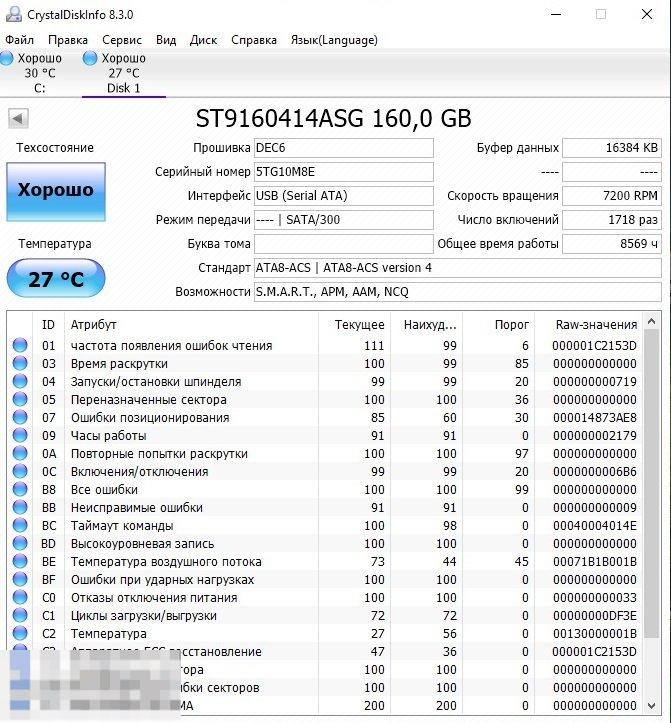Click the Стандарт ATA8-ACS field

click(x=457, y=268)
